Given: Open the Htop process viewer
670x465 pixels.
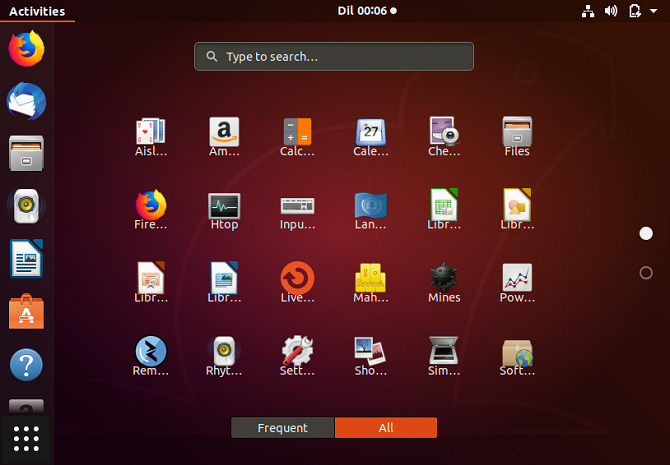Looking at the screenshot, I should pyautogui.click(x=224, y=210).
